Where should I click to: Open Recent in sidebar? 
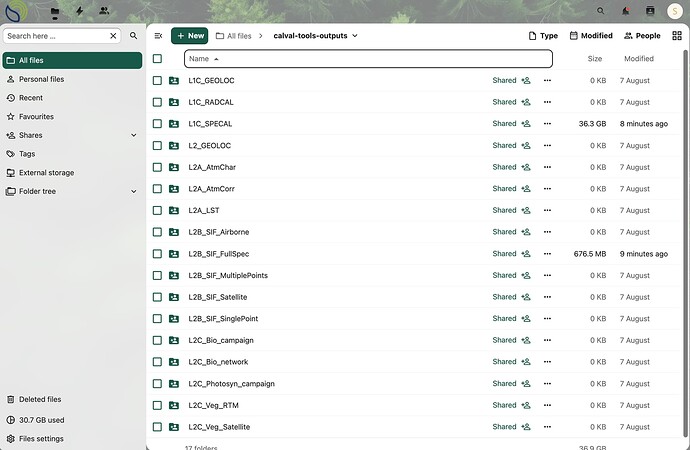coord(72,98)
